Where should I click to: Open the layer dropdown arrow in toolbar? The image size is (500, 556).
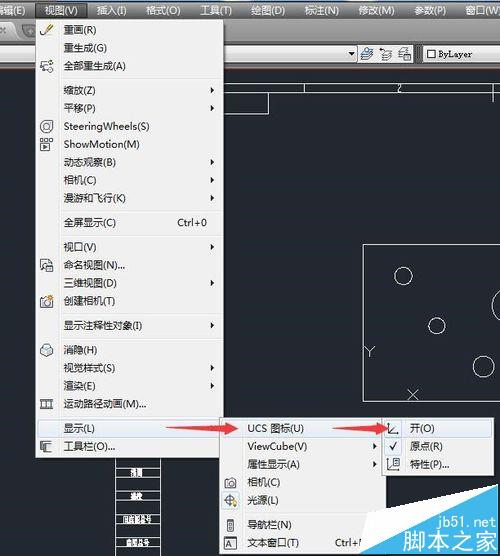(x=351, y=54)
